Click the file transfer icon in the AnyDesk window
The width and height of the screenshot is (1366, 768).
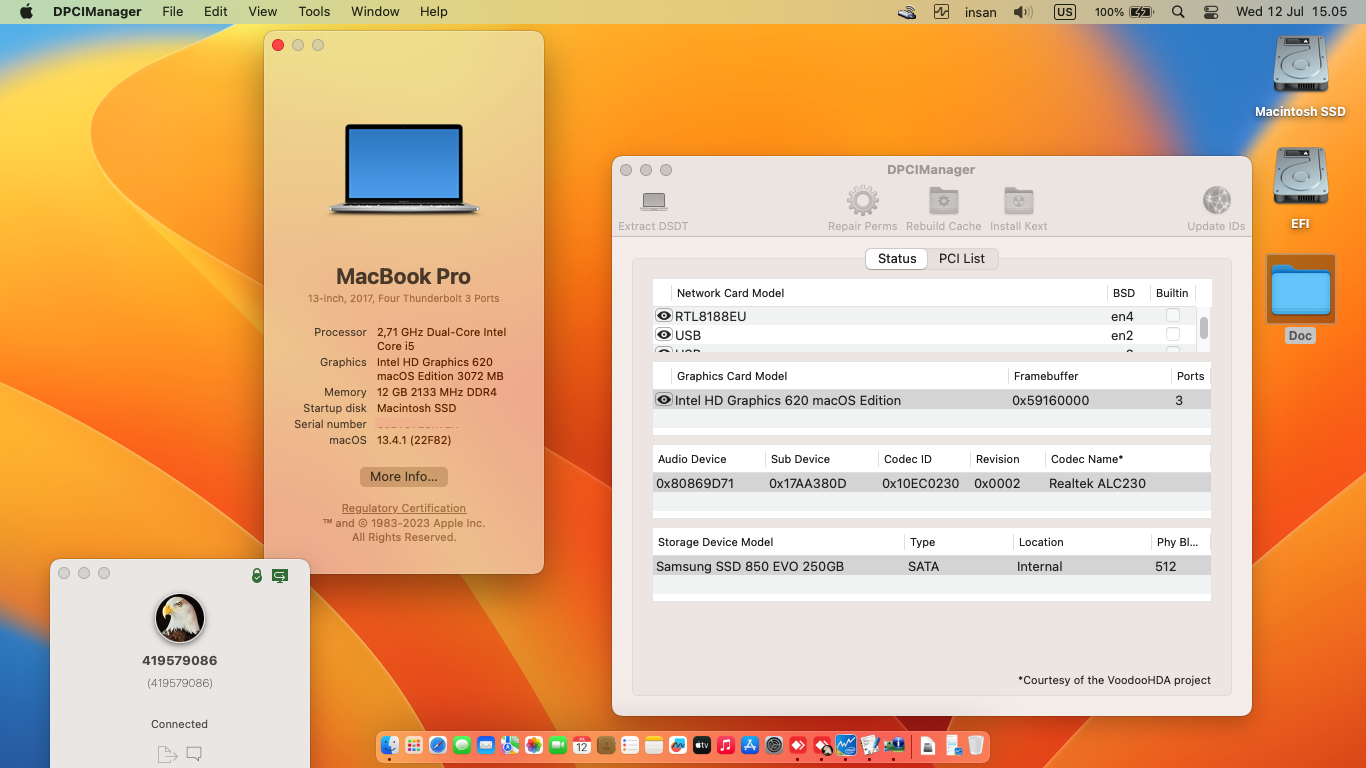(x=166, y=754)
